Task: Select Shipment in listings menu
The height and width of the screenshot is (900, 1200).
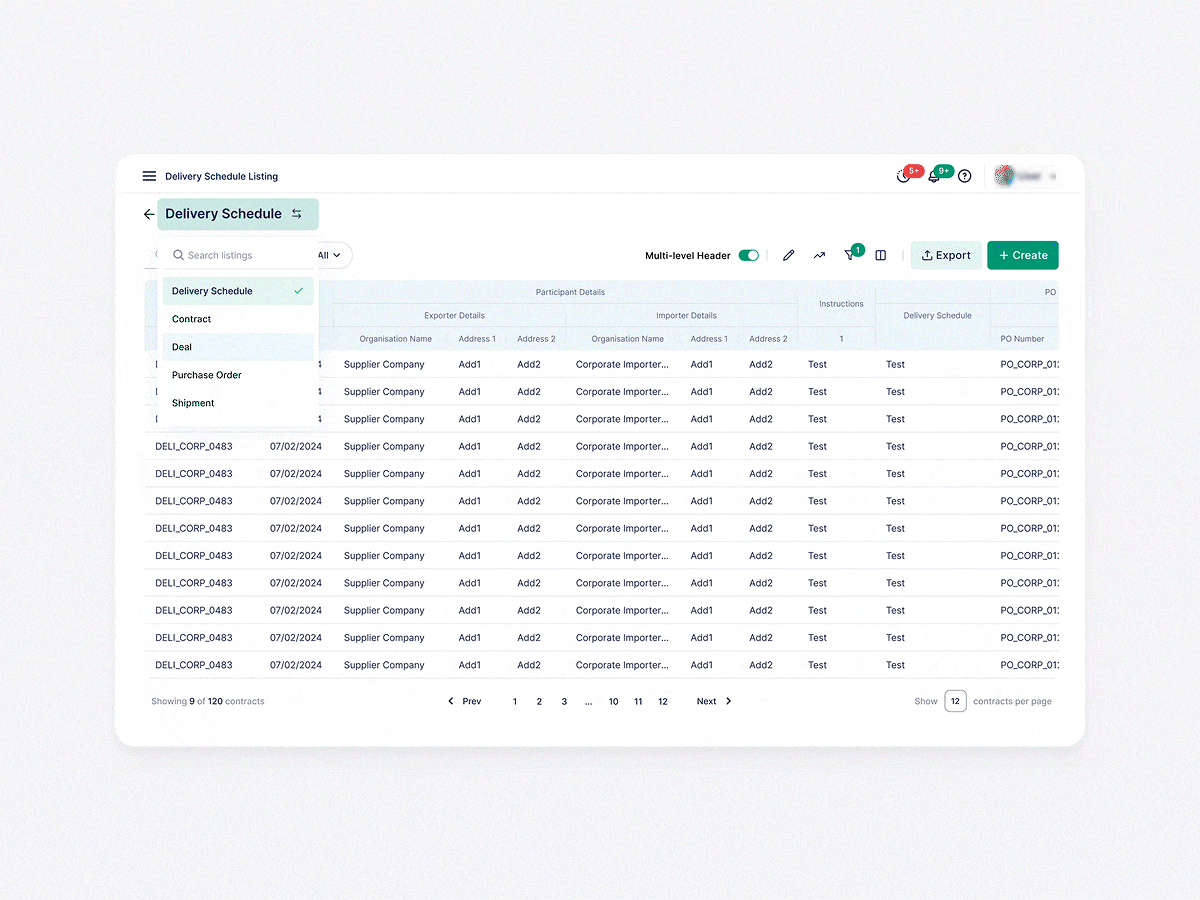Action: (238, 403)
